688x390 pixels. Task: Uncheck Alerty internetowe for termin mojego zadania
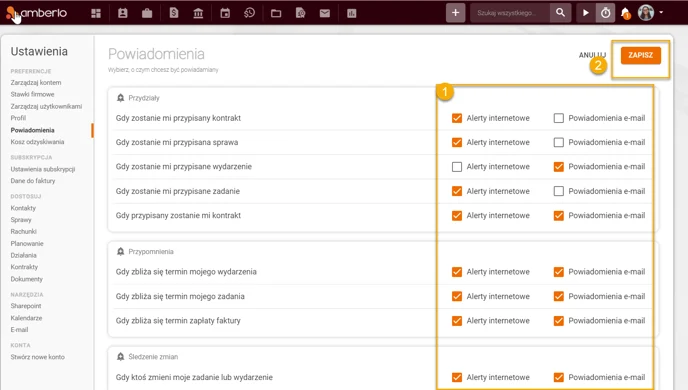point(457,297)
